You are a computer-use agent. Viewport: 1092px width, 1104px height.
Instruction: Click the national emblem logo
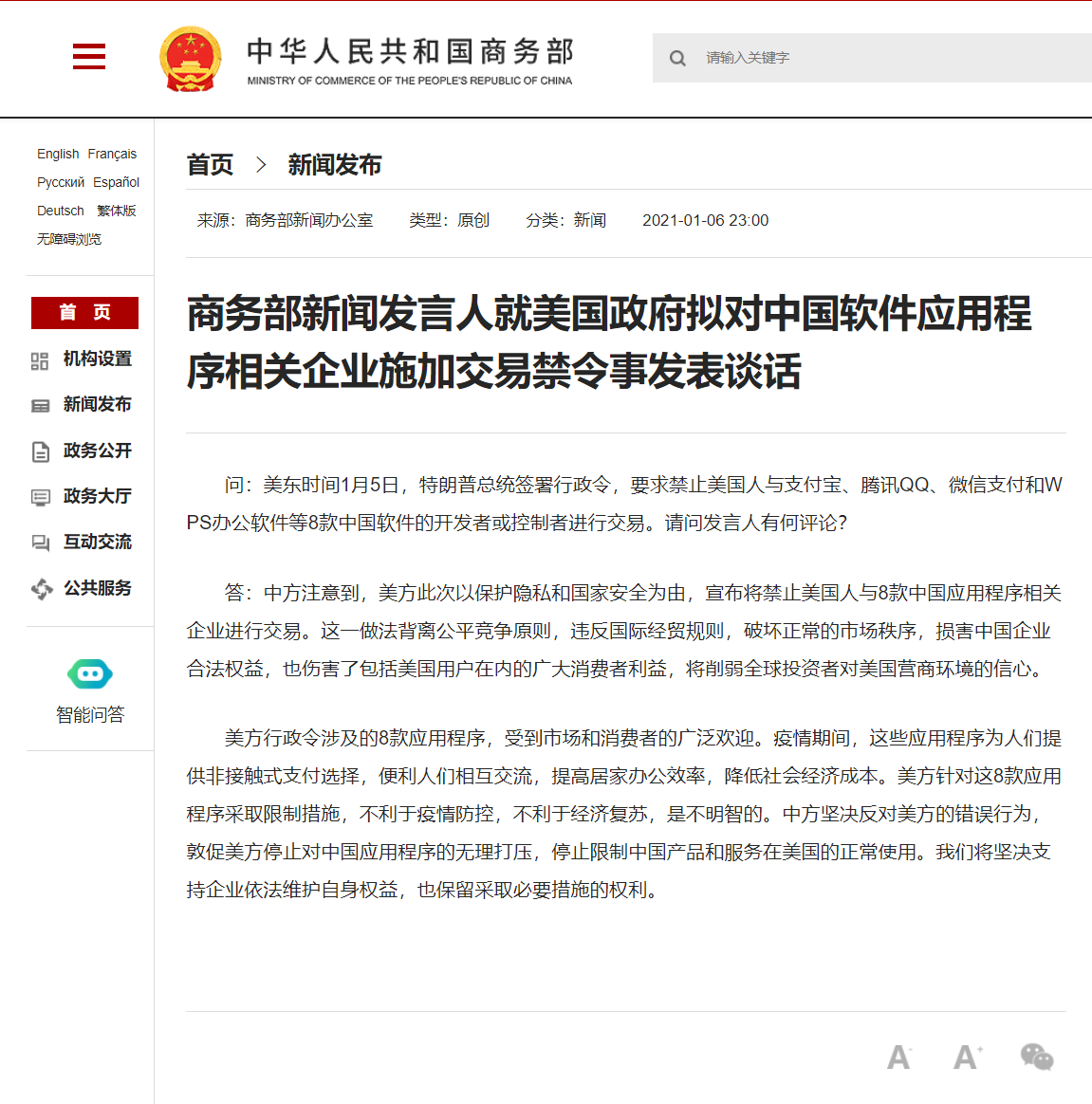[191, 59]
